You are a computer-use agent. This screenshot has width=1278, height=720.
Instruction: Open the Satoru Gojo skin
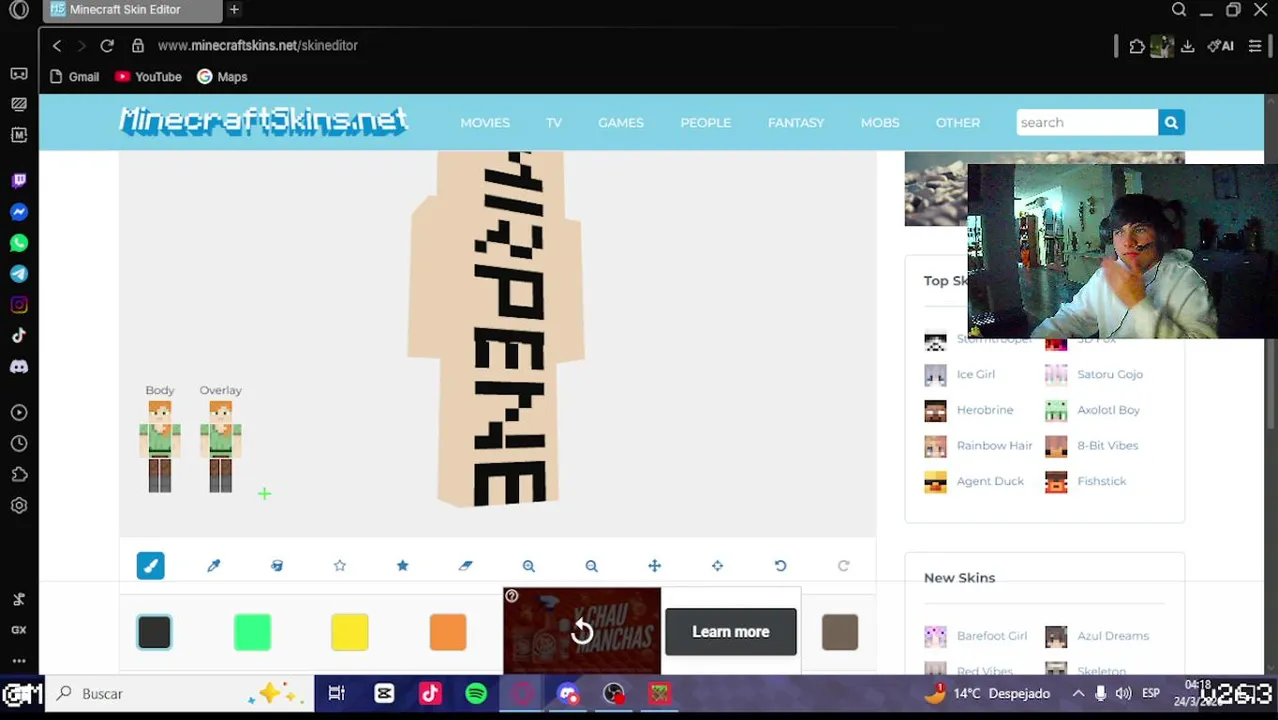[x=1110, y=374]
